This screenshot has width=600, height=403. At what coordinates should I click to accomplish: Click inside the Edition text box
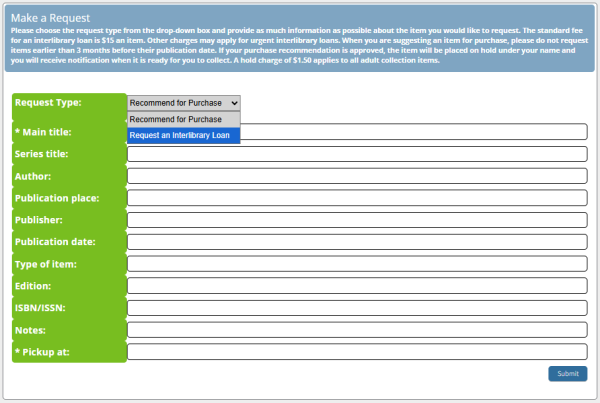[356, 286]
